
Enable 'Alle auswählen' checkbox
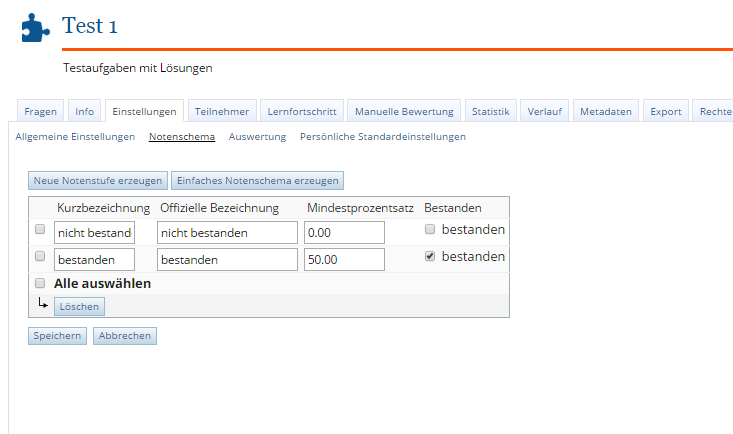point(40,283)
